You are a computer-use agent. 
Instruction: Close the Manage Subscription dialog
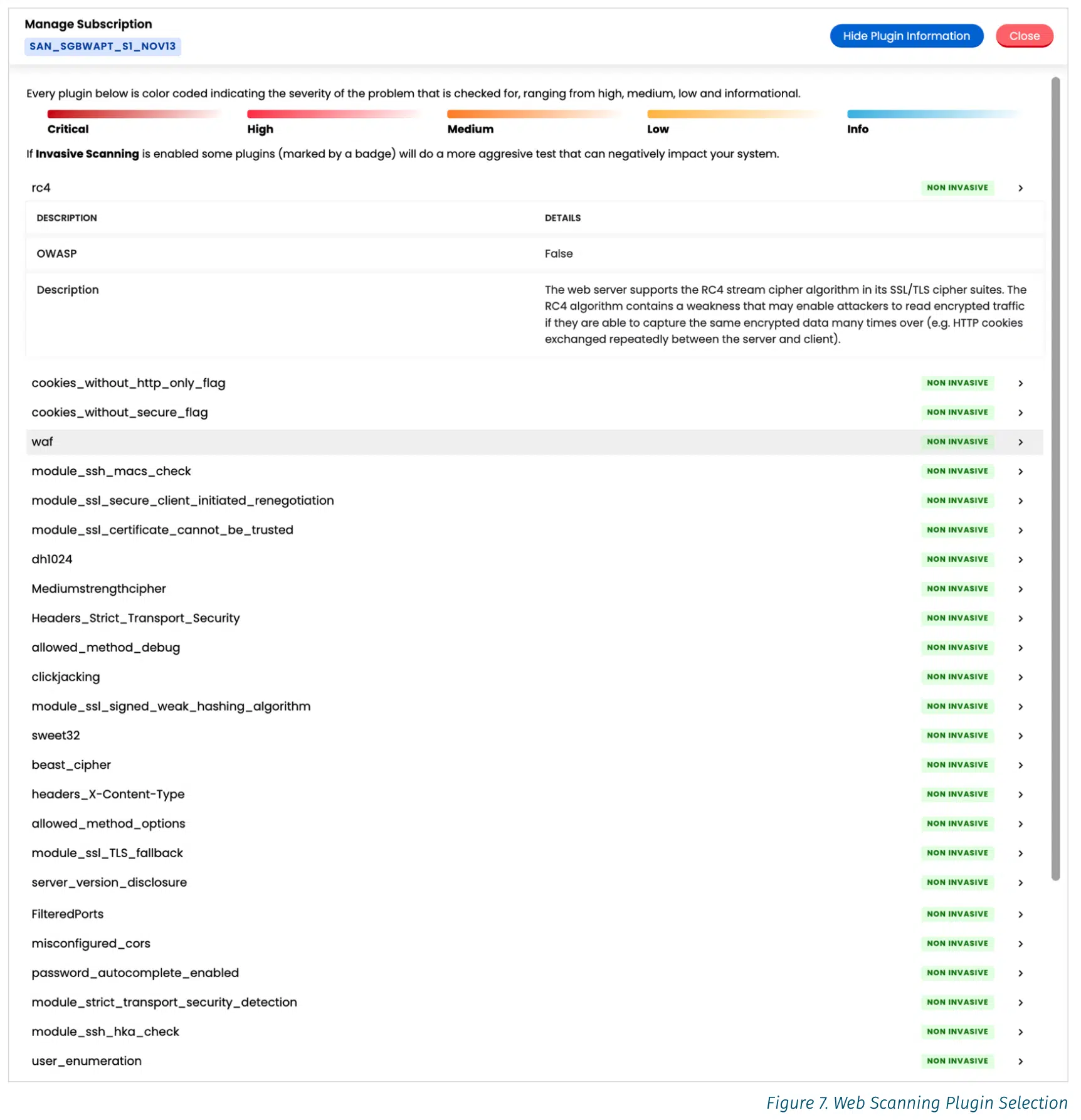[x=1024, y=36]
